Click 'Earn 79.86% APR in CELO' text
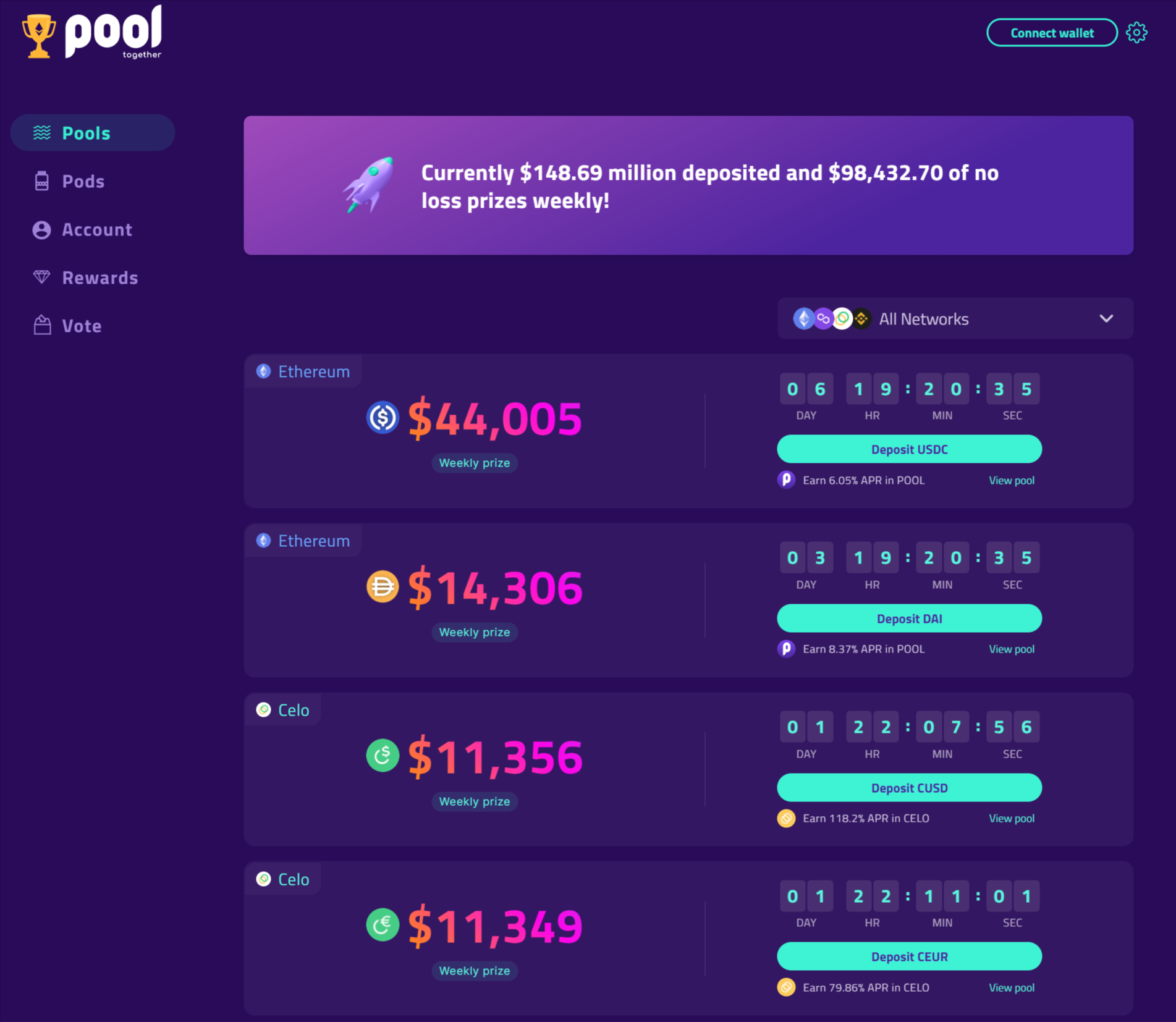The width and height of the screenshot is (1176, 1022). coord(866,987)
